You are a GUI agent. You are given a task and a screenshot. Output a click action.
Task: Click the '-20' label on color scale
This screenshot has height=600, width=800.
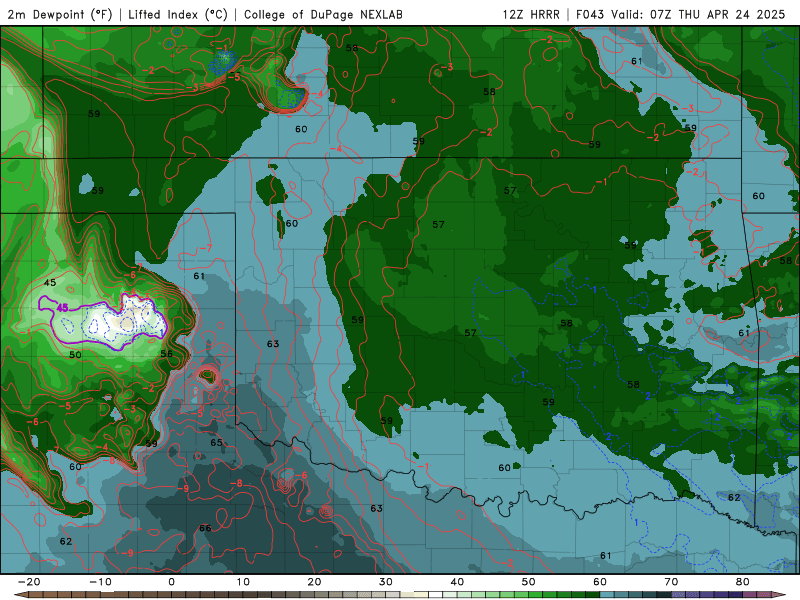pyautogui.click(x=29, y=582)
